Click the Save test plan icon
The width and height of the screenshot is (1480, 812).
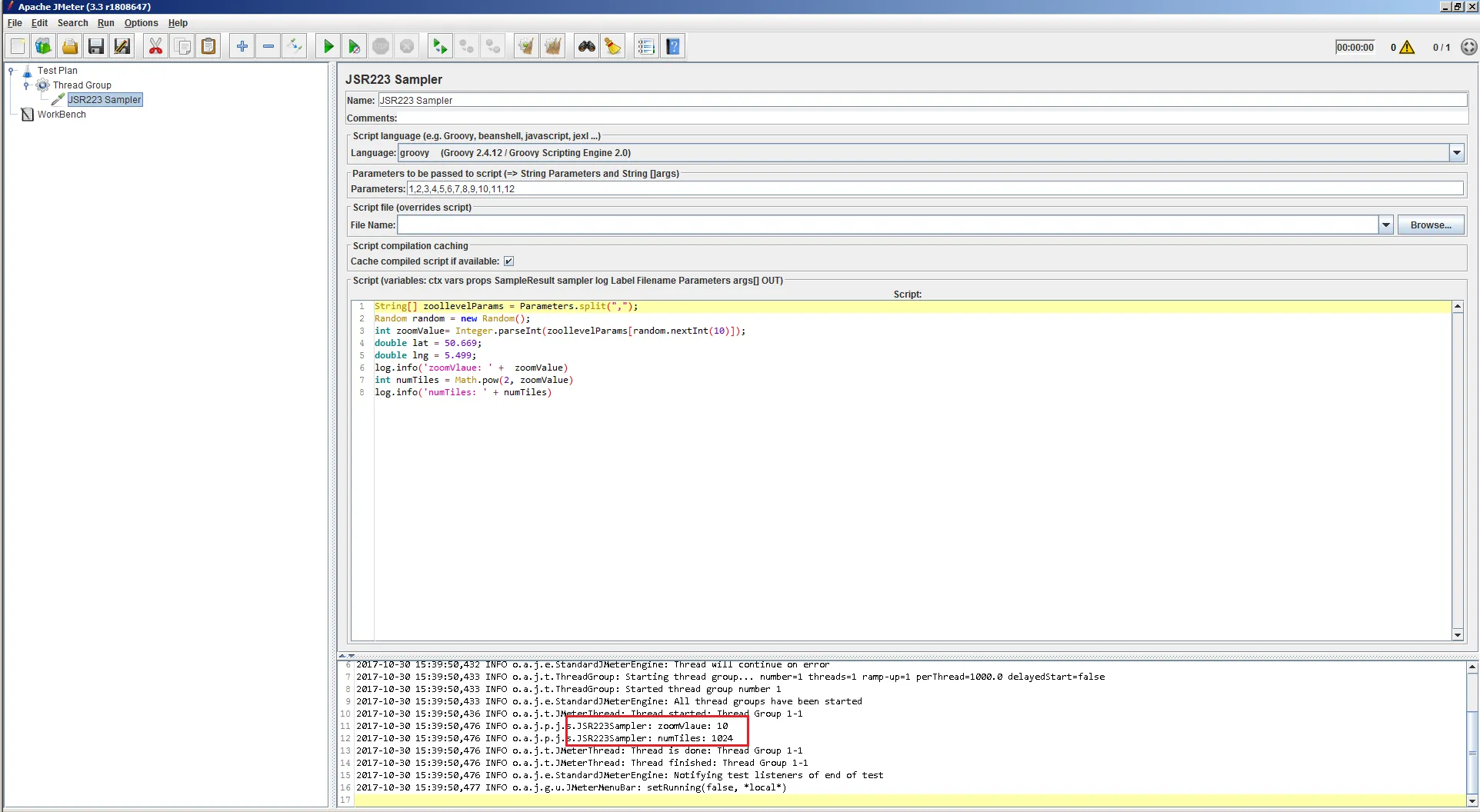[x=95, y=47]
